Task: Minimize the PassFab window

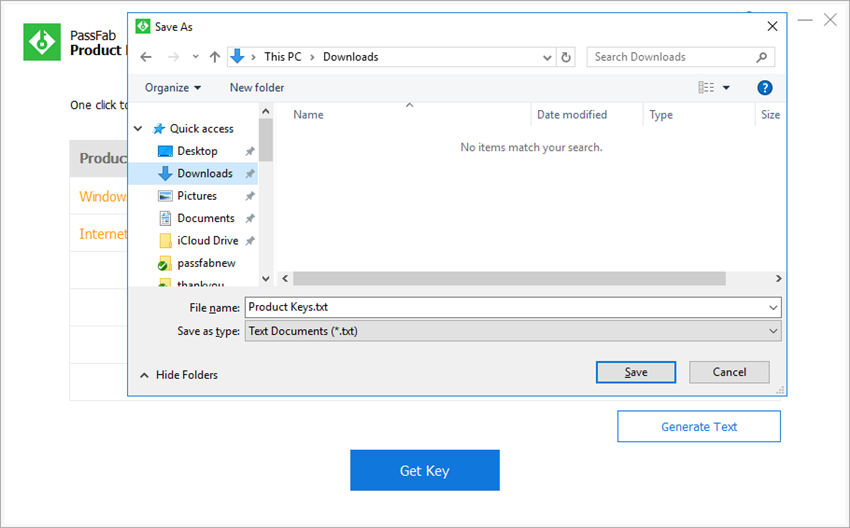Action: pyautogui.click(x=805, y=21)
